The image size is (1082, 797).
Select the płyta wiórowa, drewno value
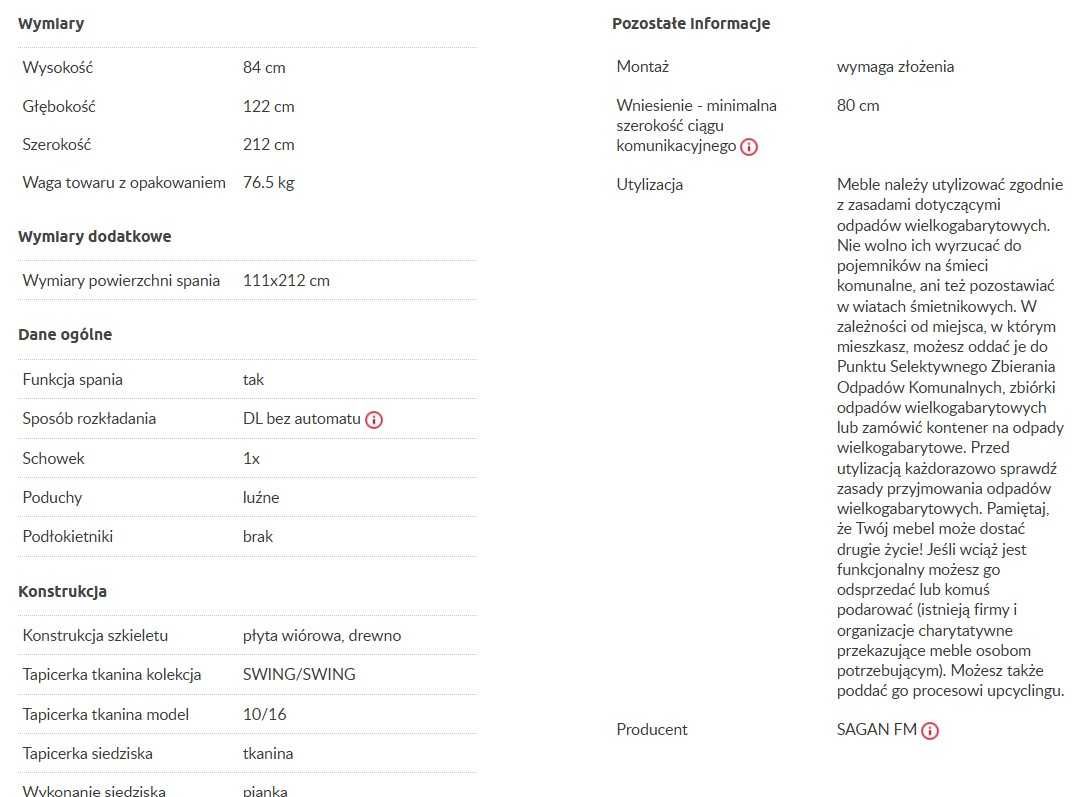click(x=322, y=636)
